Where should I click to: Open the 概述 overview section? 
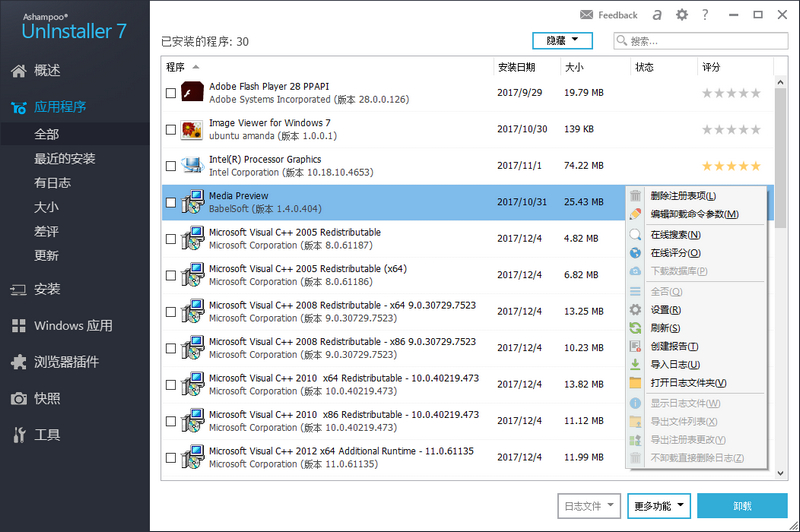click(36, 70)
